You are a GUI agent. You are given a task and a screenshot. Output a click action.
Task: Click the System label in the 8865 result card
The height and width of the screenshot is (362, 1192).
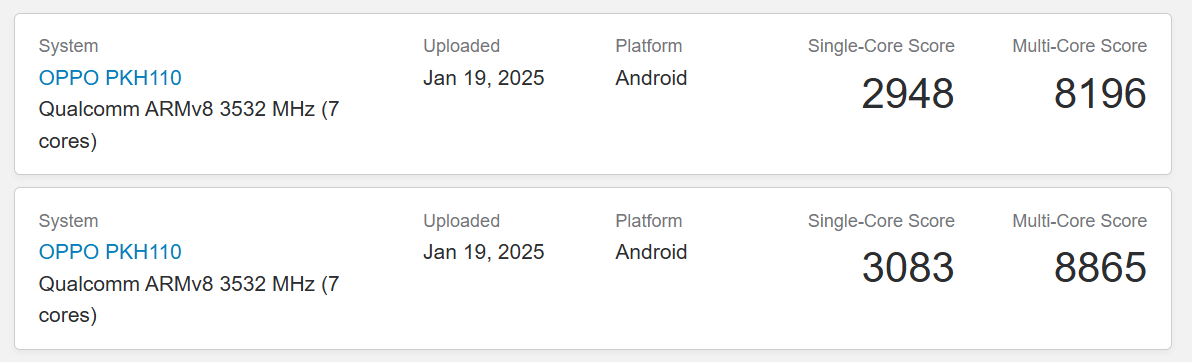pyautogui.click(x=68, y=221)
